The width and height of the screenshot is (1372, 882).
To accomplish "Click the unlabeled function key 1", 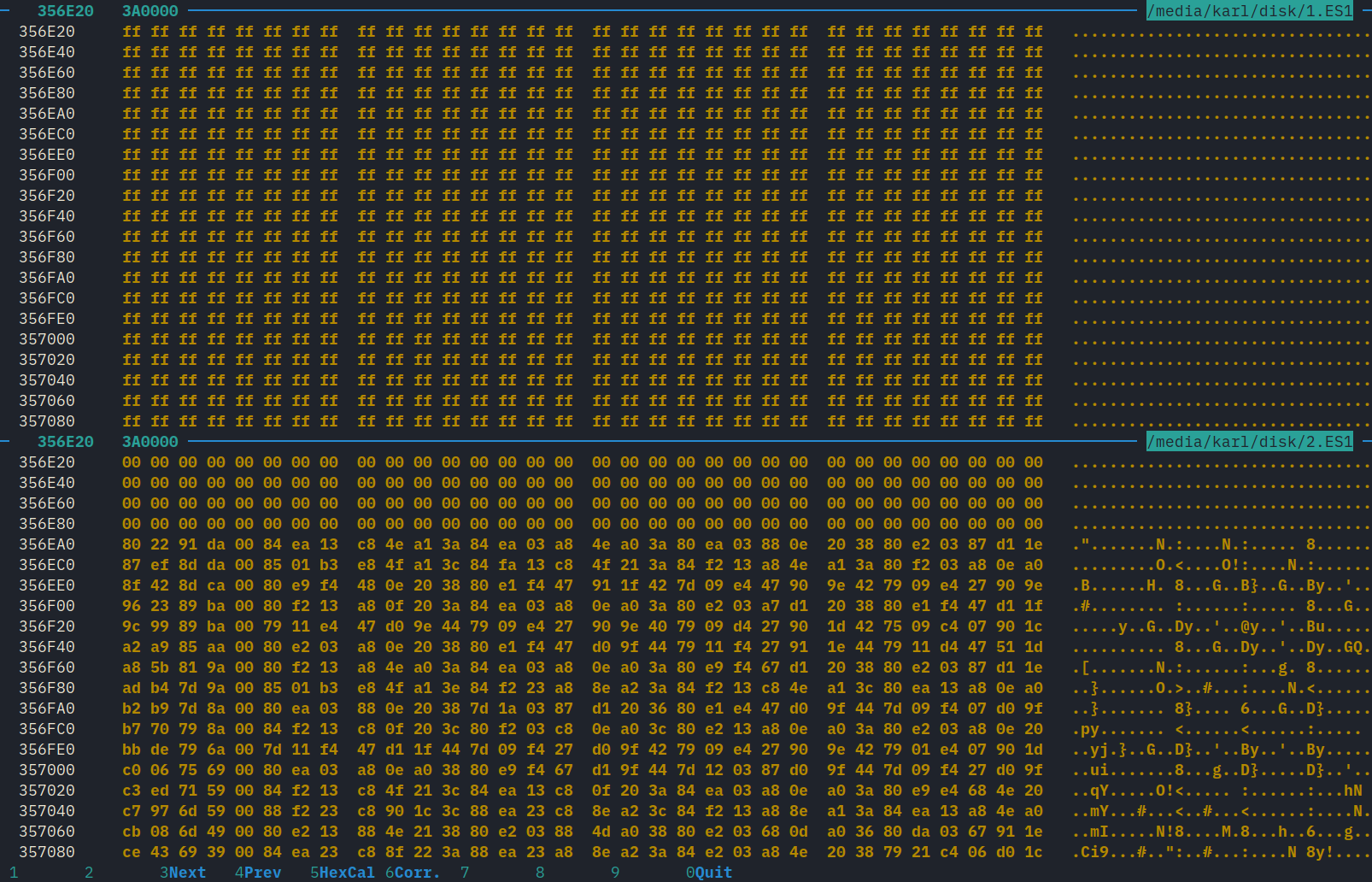I will coord(14,873).
